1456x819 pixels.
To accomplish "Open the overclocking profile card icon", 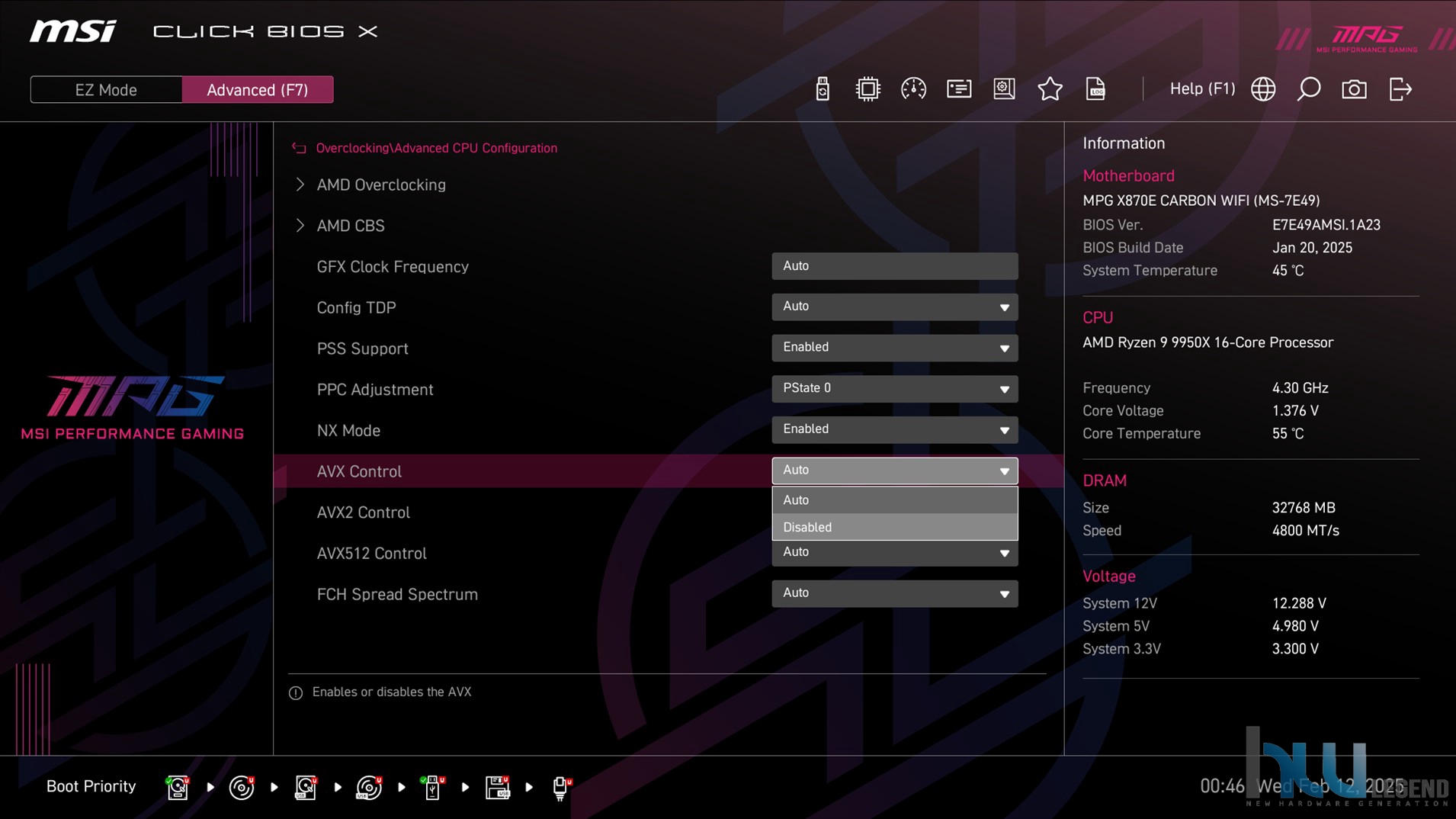I will (x=959, y=89).
